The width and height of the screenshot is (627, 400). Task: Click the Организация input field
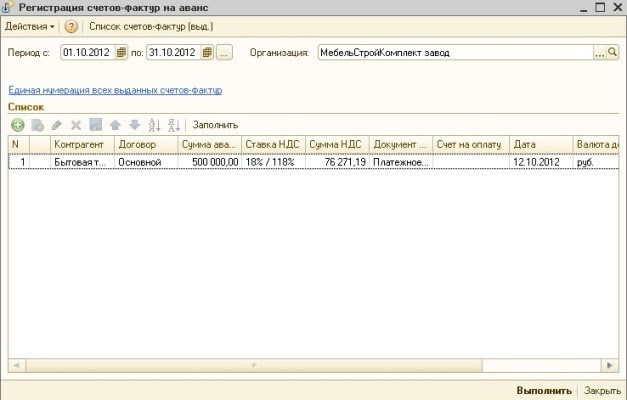pyautogui.click(x=454, y=52)
